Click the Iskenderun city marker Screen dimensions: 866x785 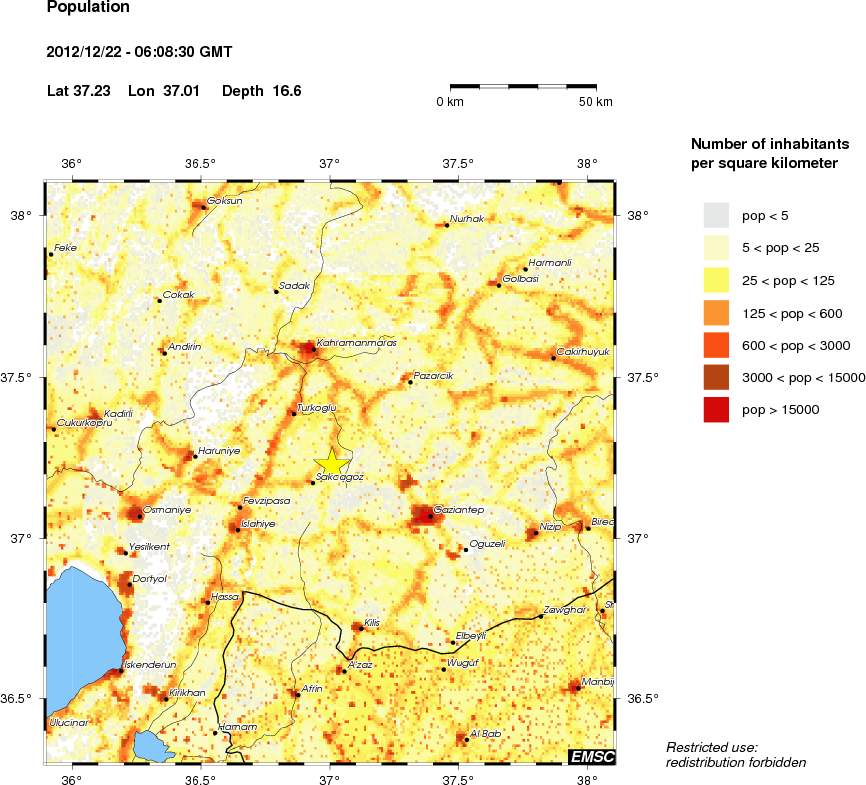coord(120,671)
